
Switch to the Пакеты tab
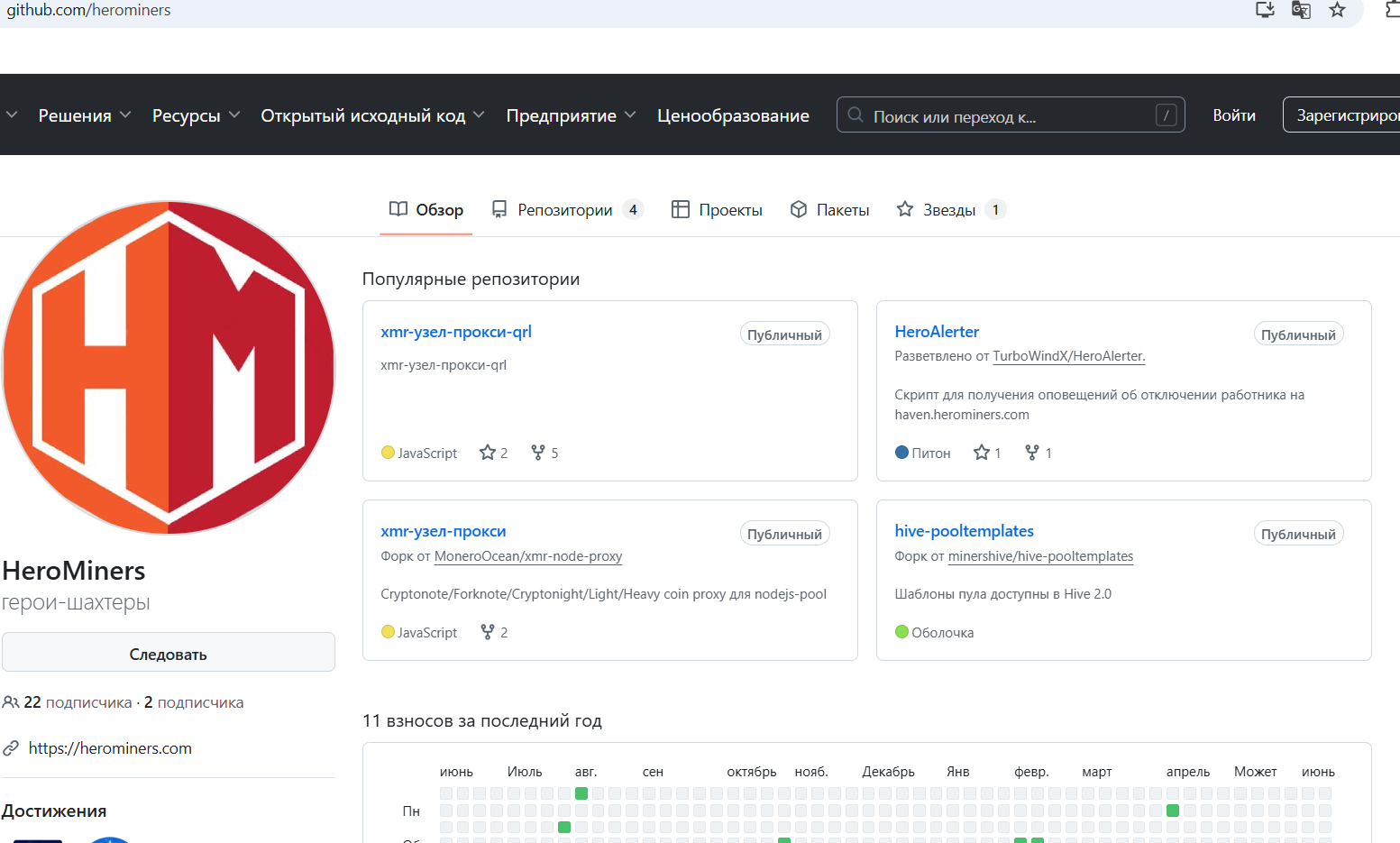[x=830, y=210]
